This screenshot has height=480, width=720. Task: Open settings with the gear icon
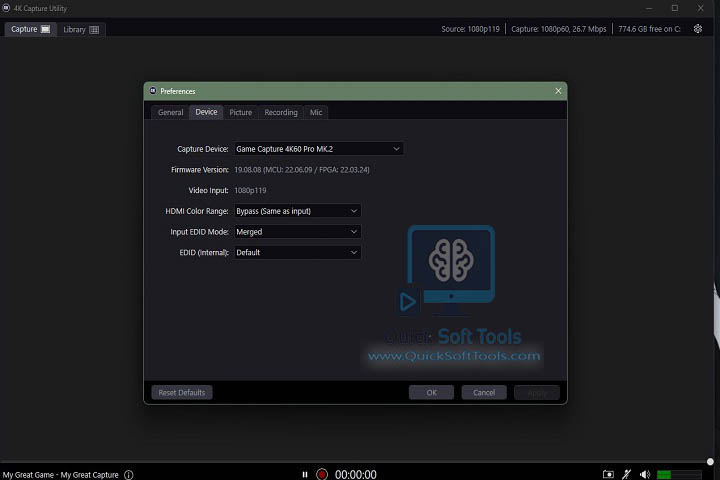[x=698, y=29]
